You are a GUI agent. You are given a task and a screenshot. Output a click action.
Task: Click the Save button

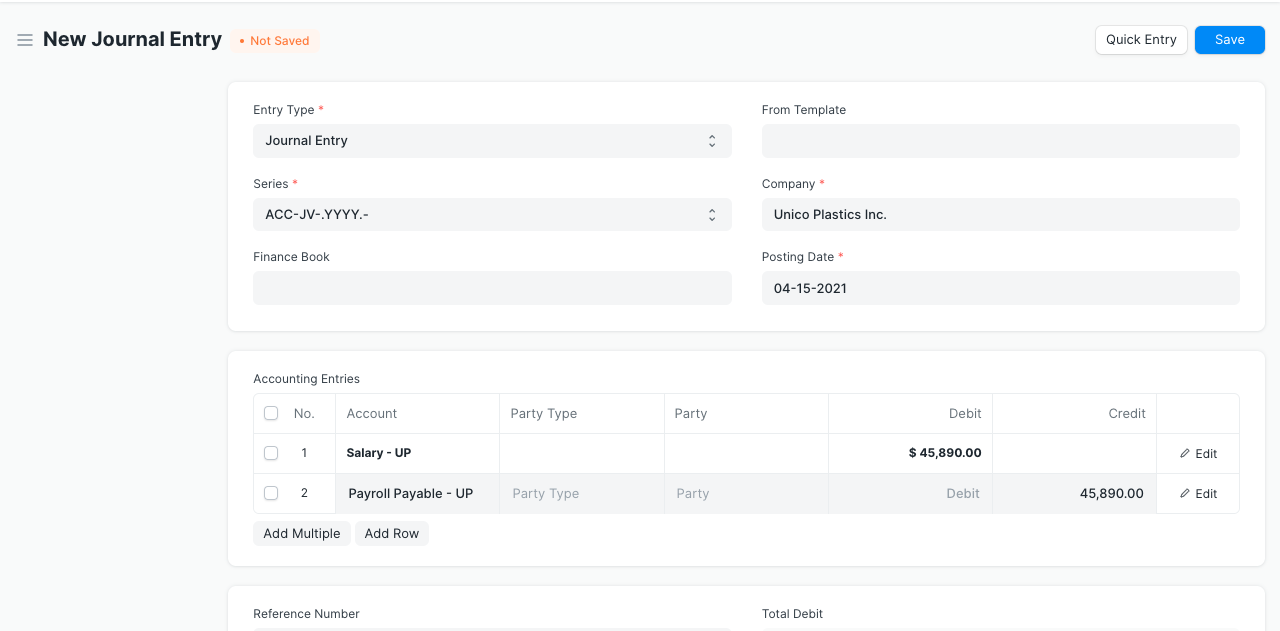pyautogui.click(x=1229, y=40)
